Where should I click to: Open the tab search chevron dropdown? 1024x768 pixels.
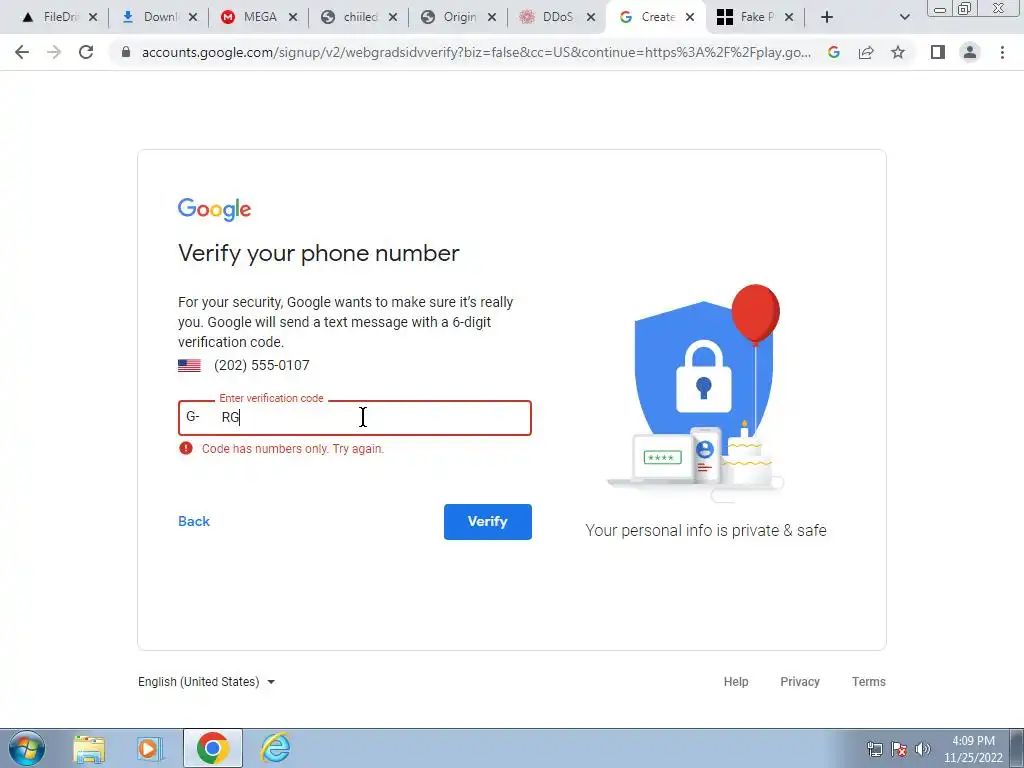click(x=904, y=17)
